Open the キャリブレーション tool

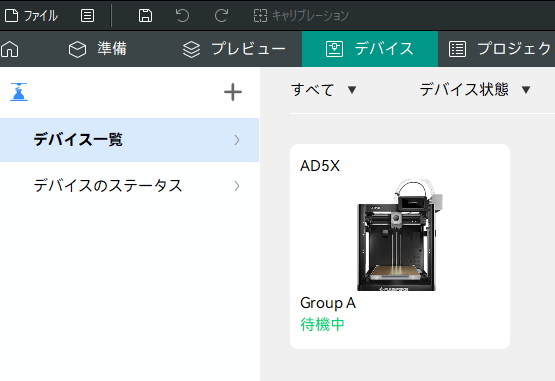point(301,16)
